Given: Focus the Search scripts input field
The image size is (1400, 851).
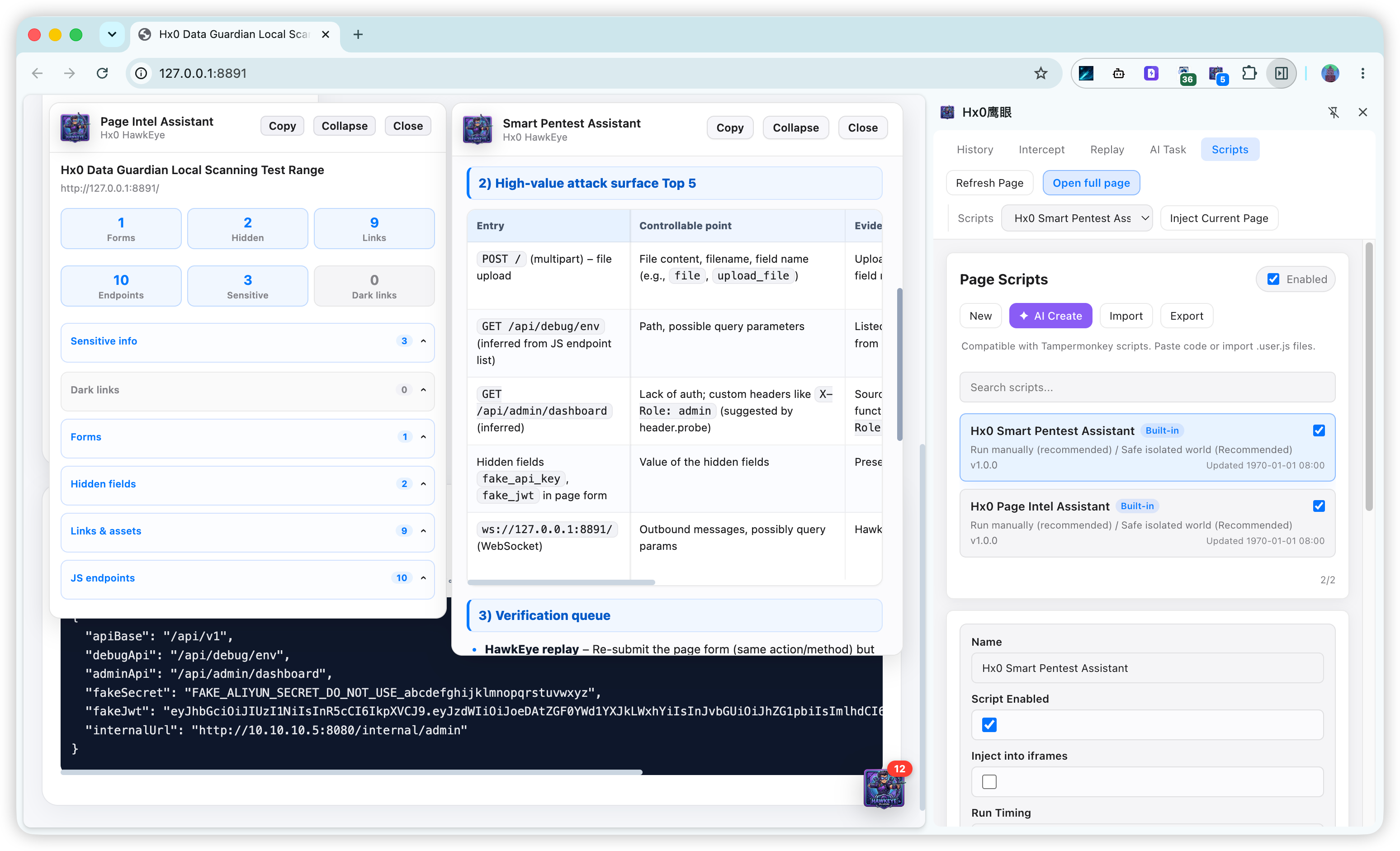Looking at the screenshot, I should point(1147,388).
